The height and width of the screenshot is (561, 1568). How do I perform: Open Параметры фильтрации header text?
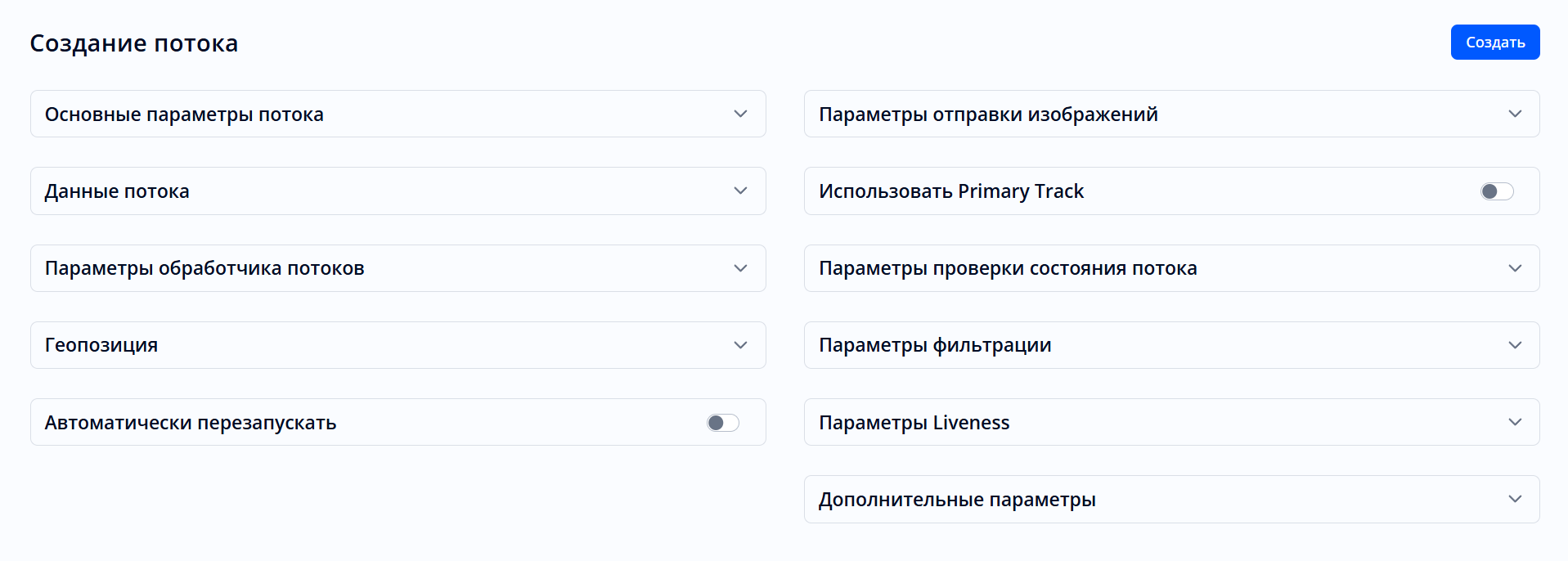pos(935,345)
